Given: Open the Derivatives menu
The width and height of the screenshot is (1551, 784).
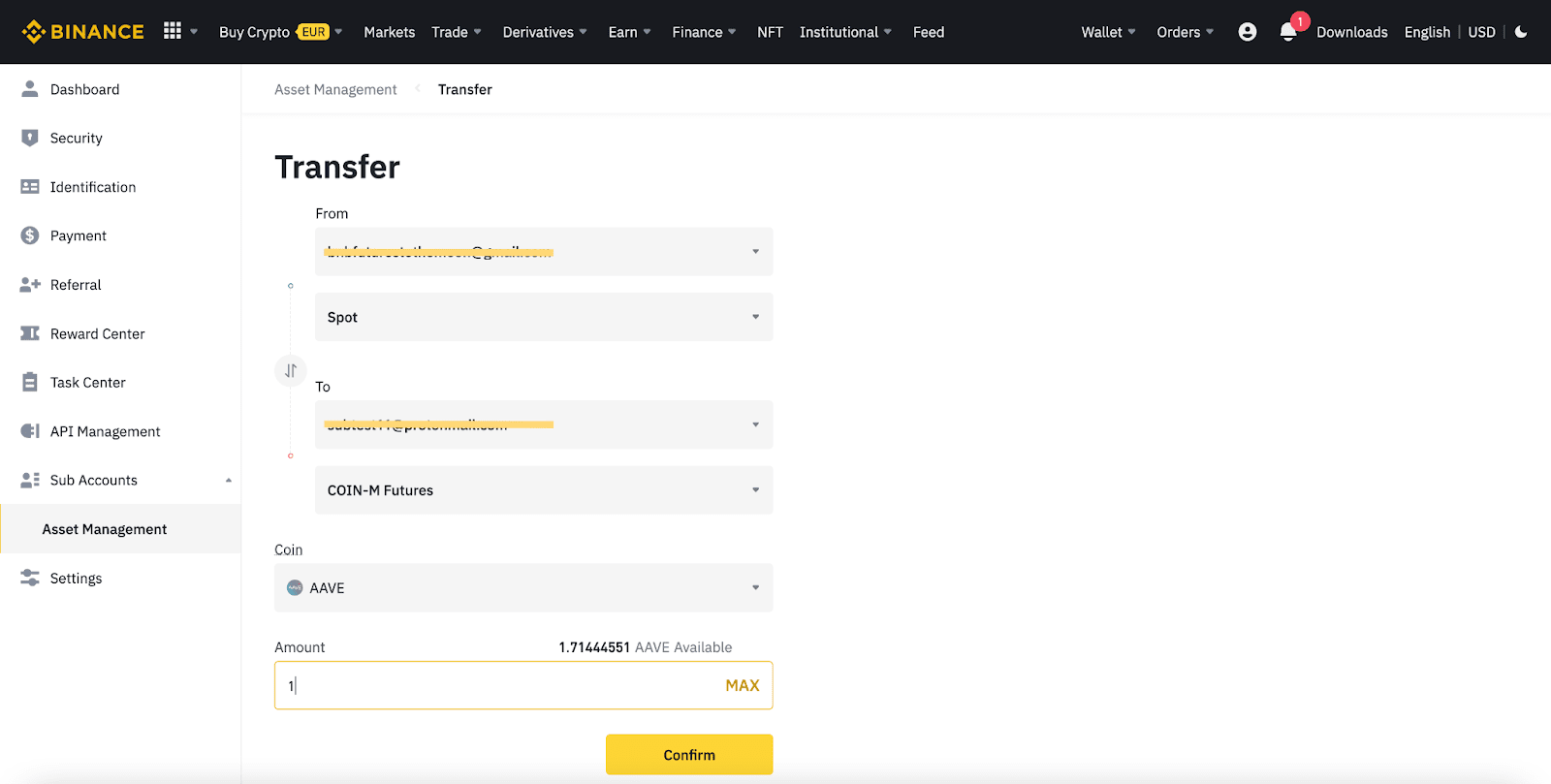Looking at the screenshot, I should (x=544, y=32).
